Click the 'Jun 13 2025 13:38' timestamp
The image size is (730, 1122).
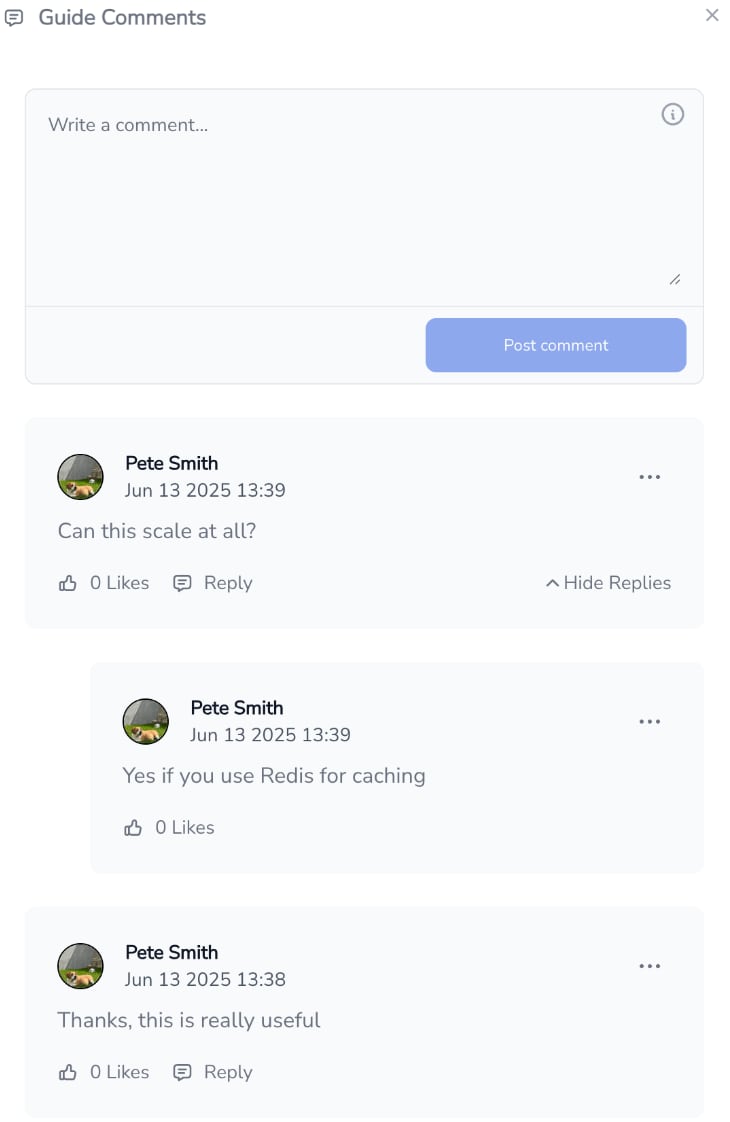(205, 980)
